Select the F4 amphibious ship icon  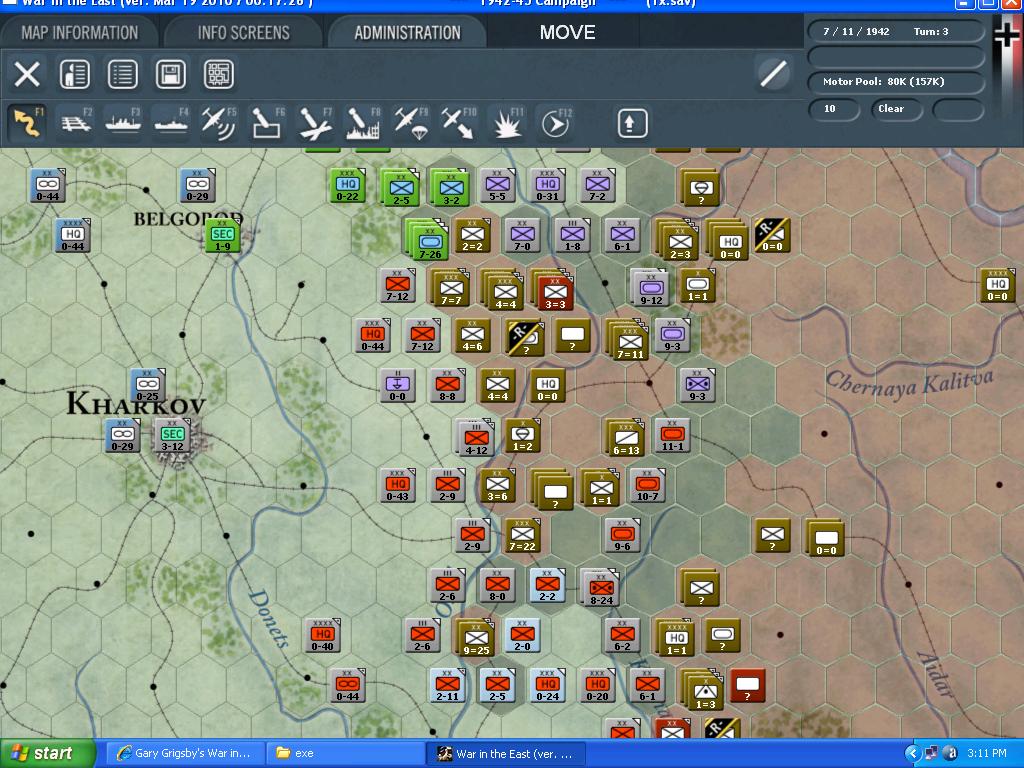[171, 122]
